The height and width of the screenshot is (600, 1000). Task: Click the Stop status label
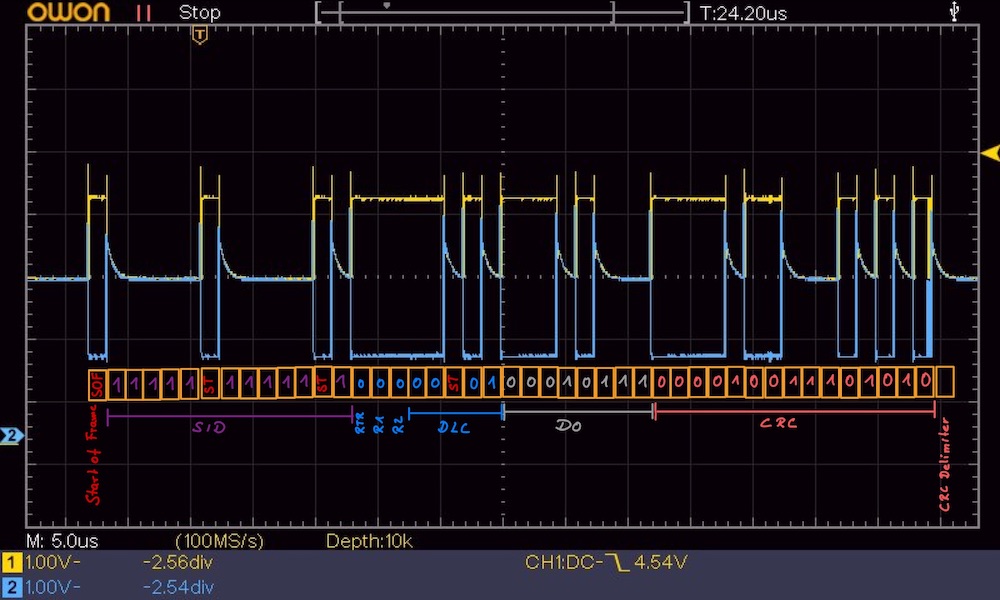point(200,13)
